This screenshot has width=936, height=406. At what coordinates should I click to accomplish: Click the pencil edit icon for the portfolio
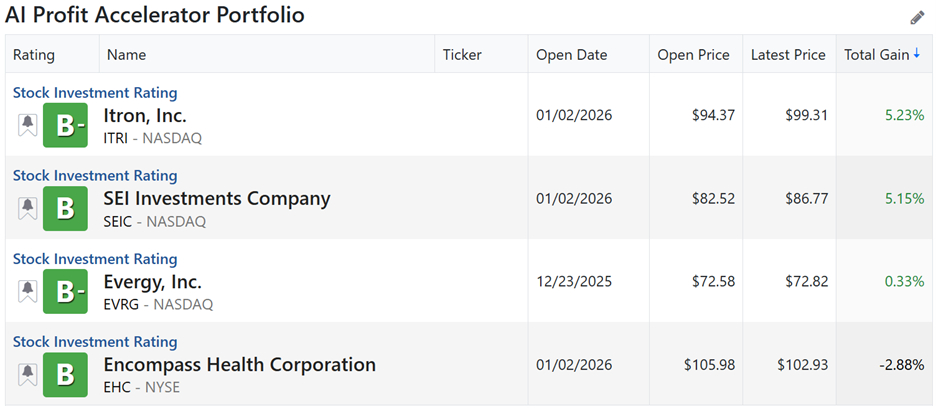(x=917, y=17)
